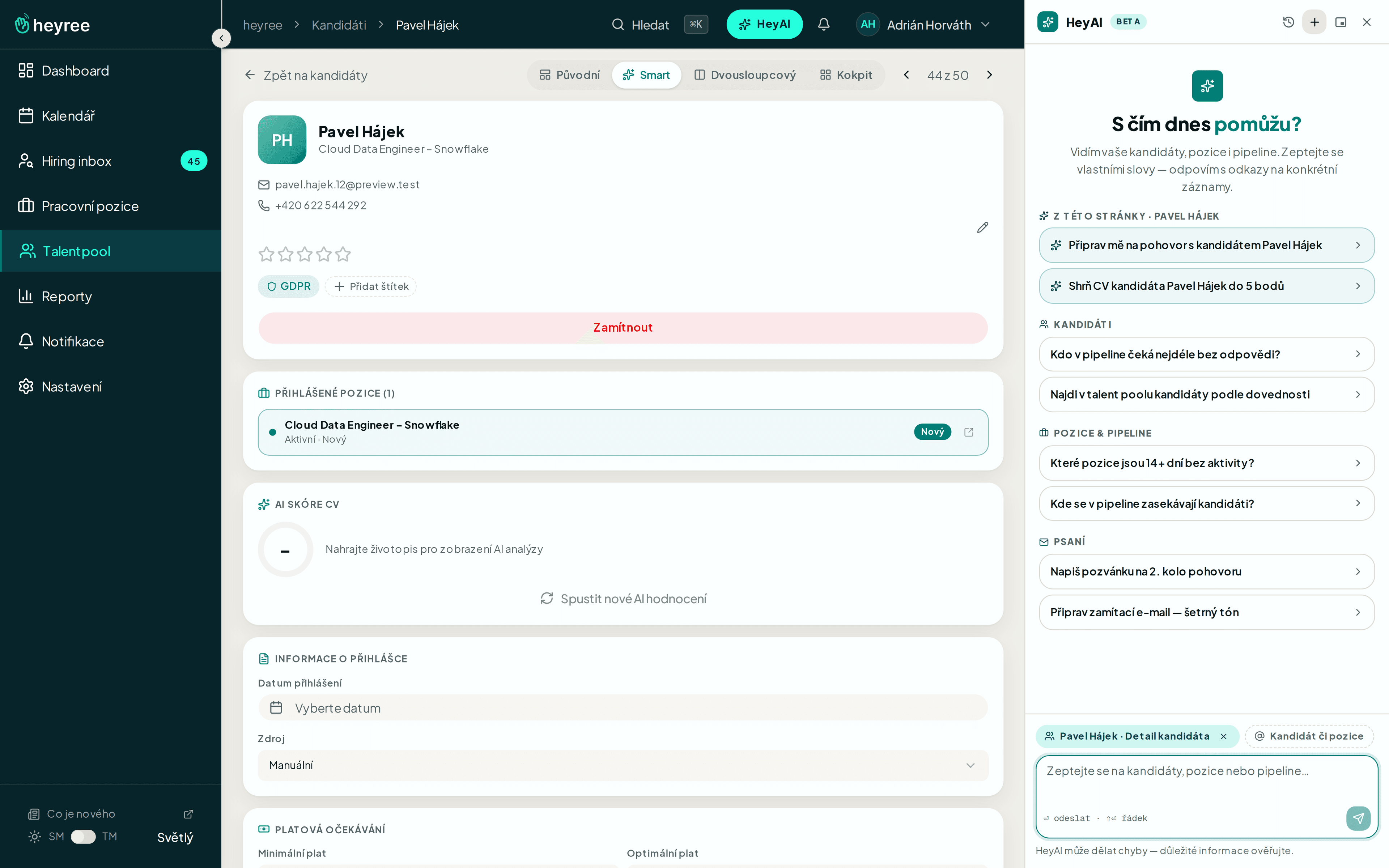Edit candidate details with pencil icon
The width and height of the screenshot is (1389, 868).
[983, 228]
